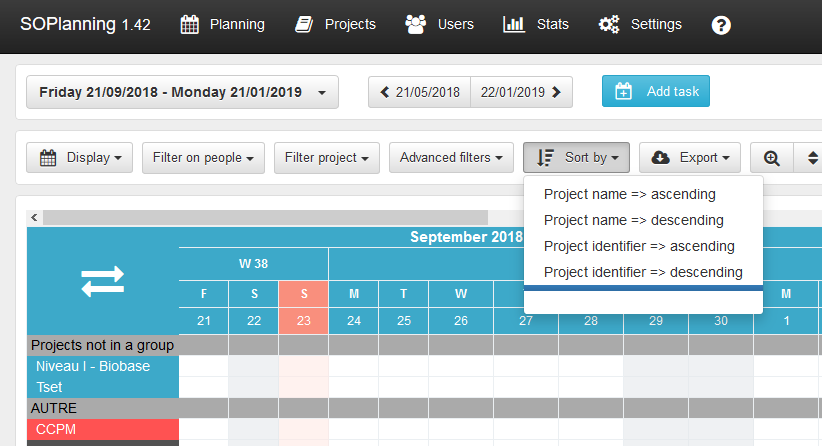Image resolution: width=822 pixels, height=446 pixels.
Task: Select Project name ascending sort option
Action: (629, 194)
